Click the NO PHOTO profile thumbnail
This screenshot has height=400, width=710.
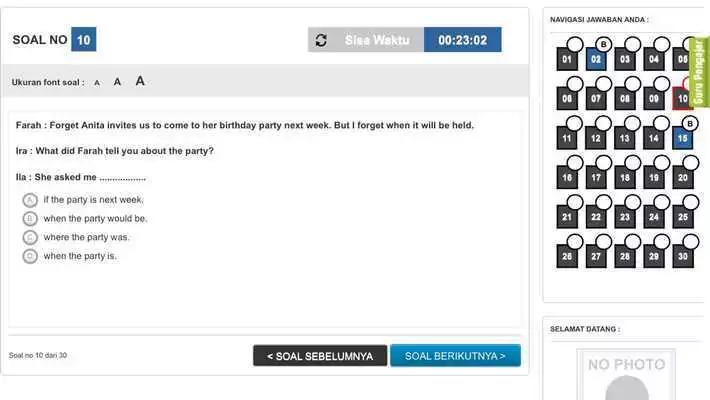626,375
